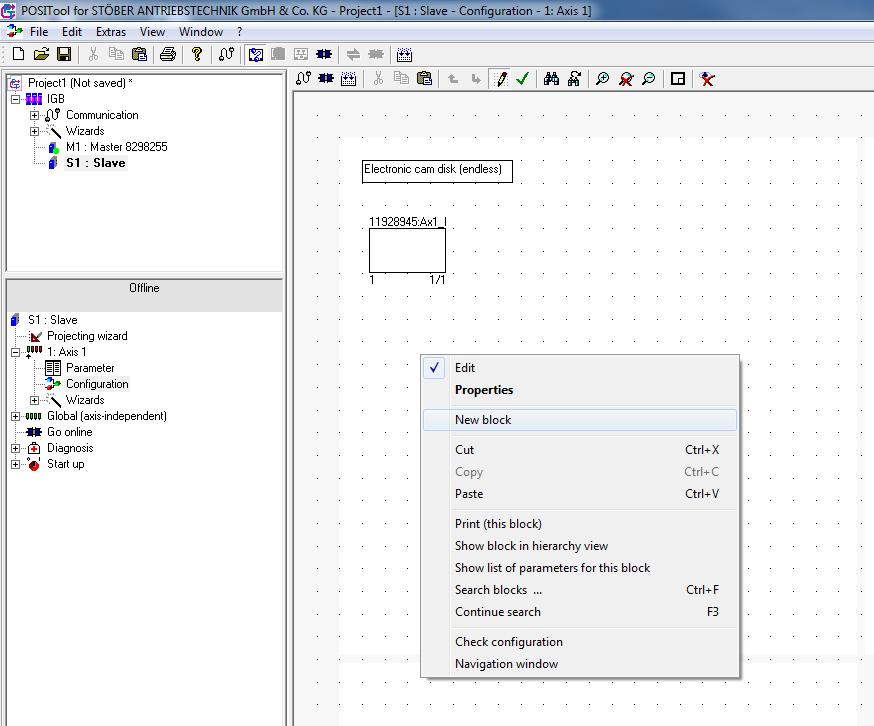Screen dimensions: 874x726
Task: Click the Paste icon in configuration toolbar
Action: click(424, 79)
